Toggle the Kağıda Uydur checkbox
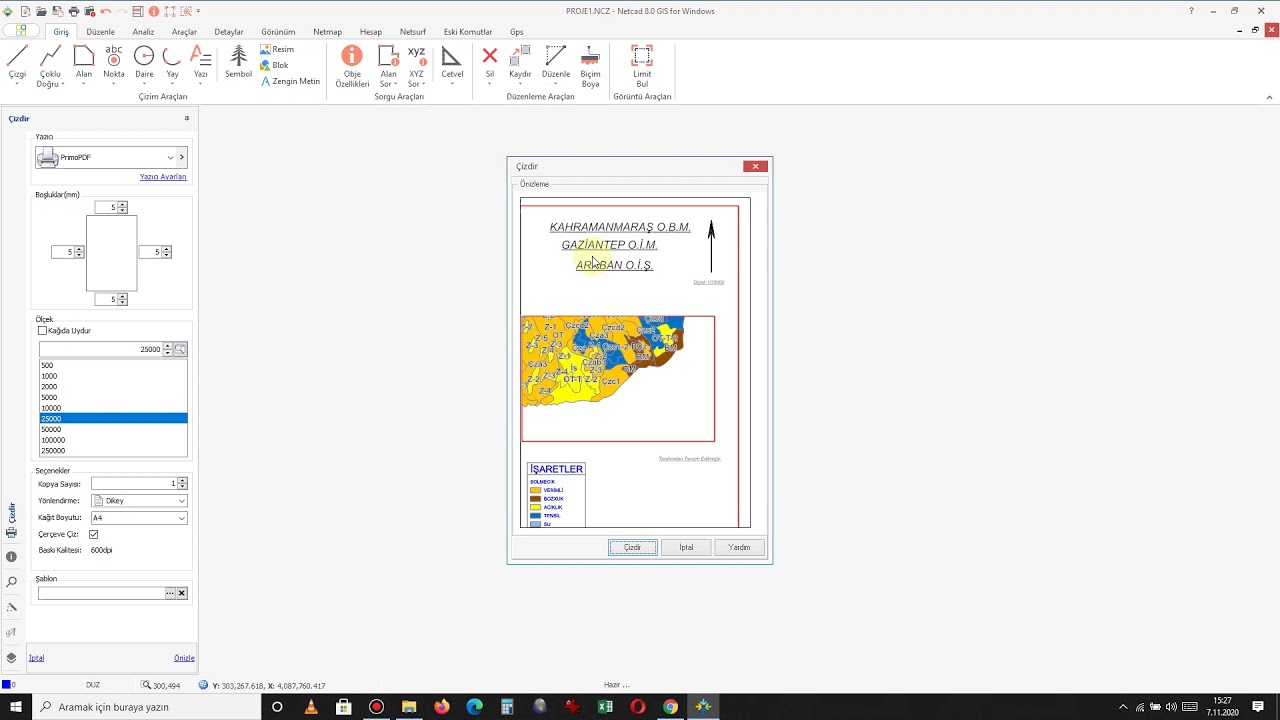This screenshot has height=720, width=1280. (x=42, y=331)
